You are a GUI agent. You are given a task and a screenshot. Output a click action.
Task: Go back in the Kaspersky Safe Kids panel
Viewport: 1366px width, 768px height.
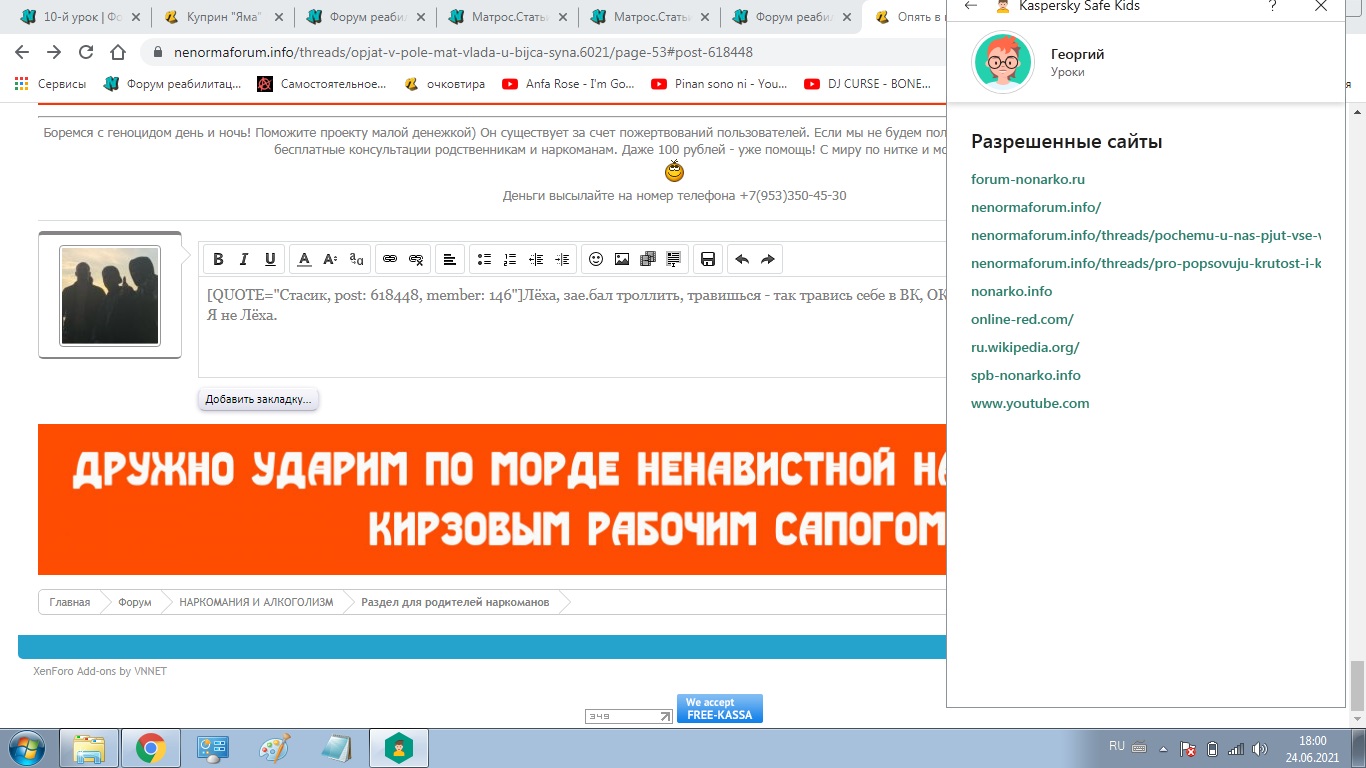coord(970,6)
